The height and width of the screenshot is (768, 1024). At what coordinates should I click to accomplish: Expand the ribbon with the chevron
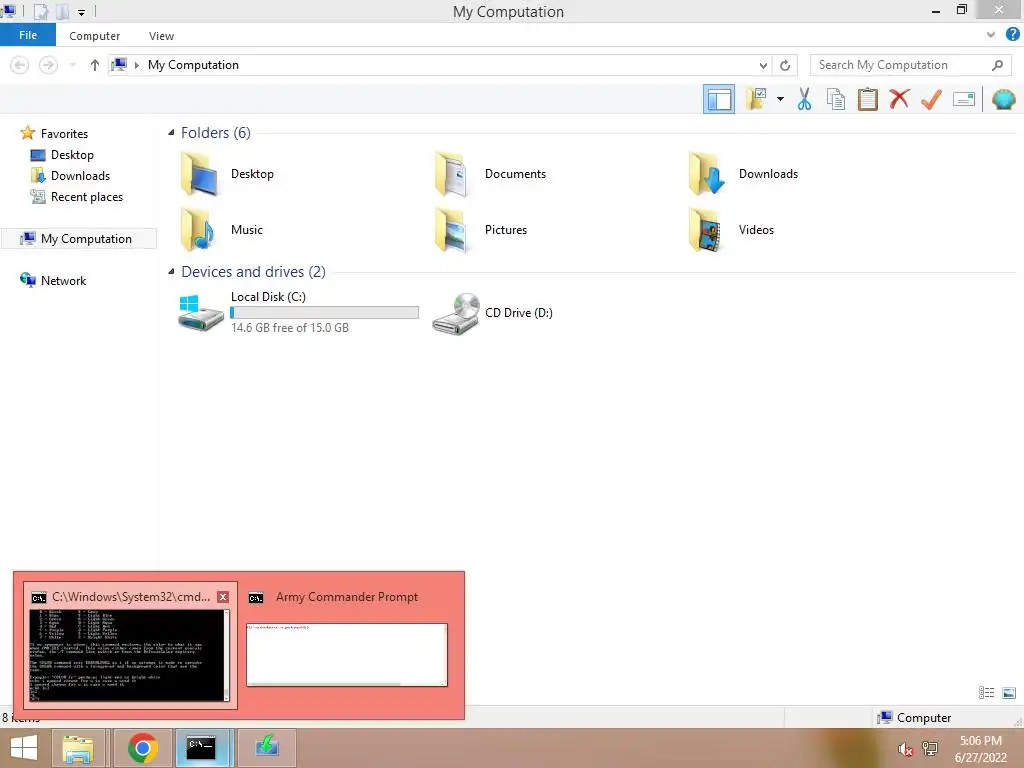click(991, 35)
